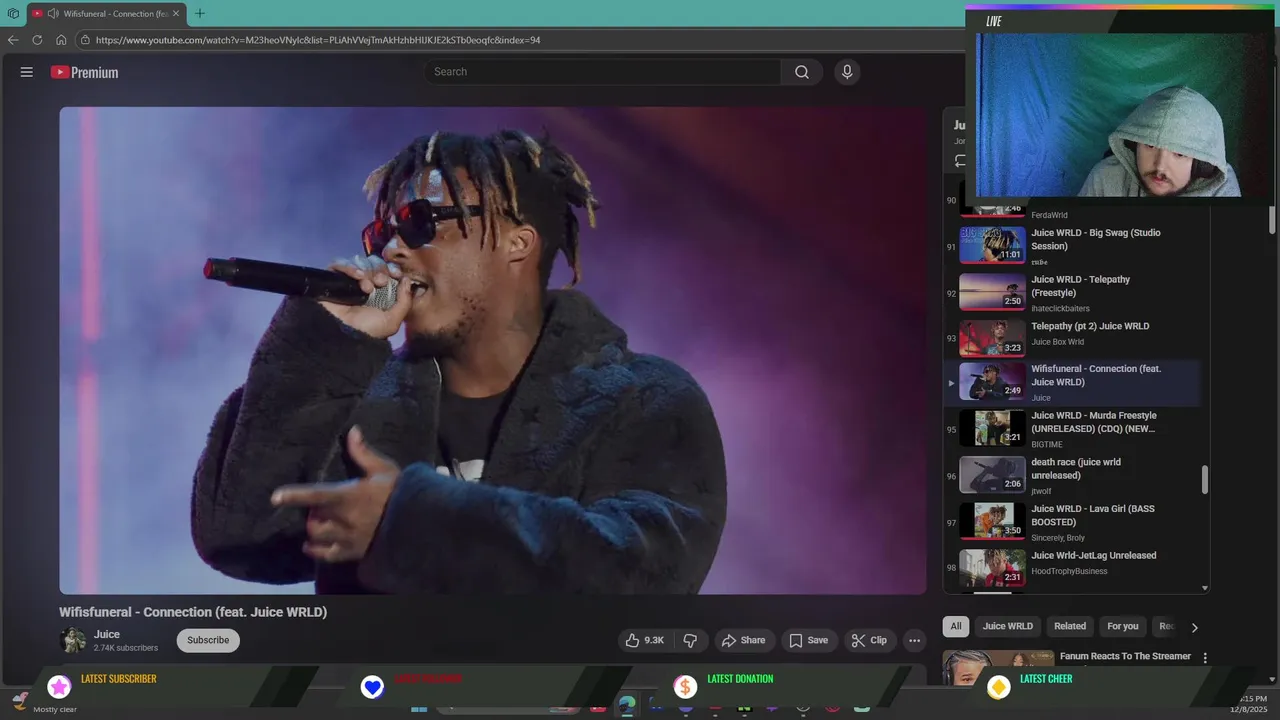Open more actions ellipsis below the video
Screen dimensions: 1280x720
(914, 640)
